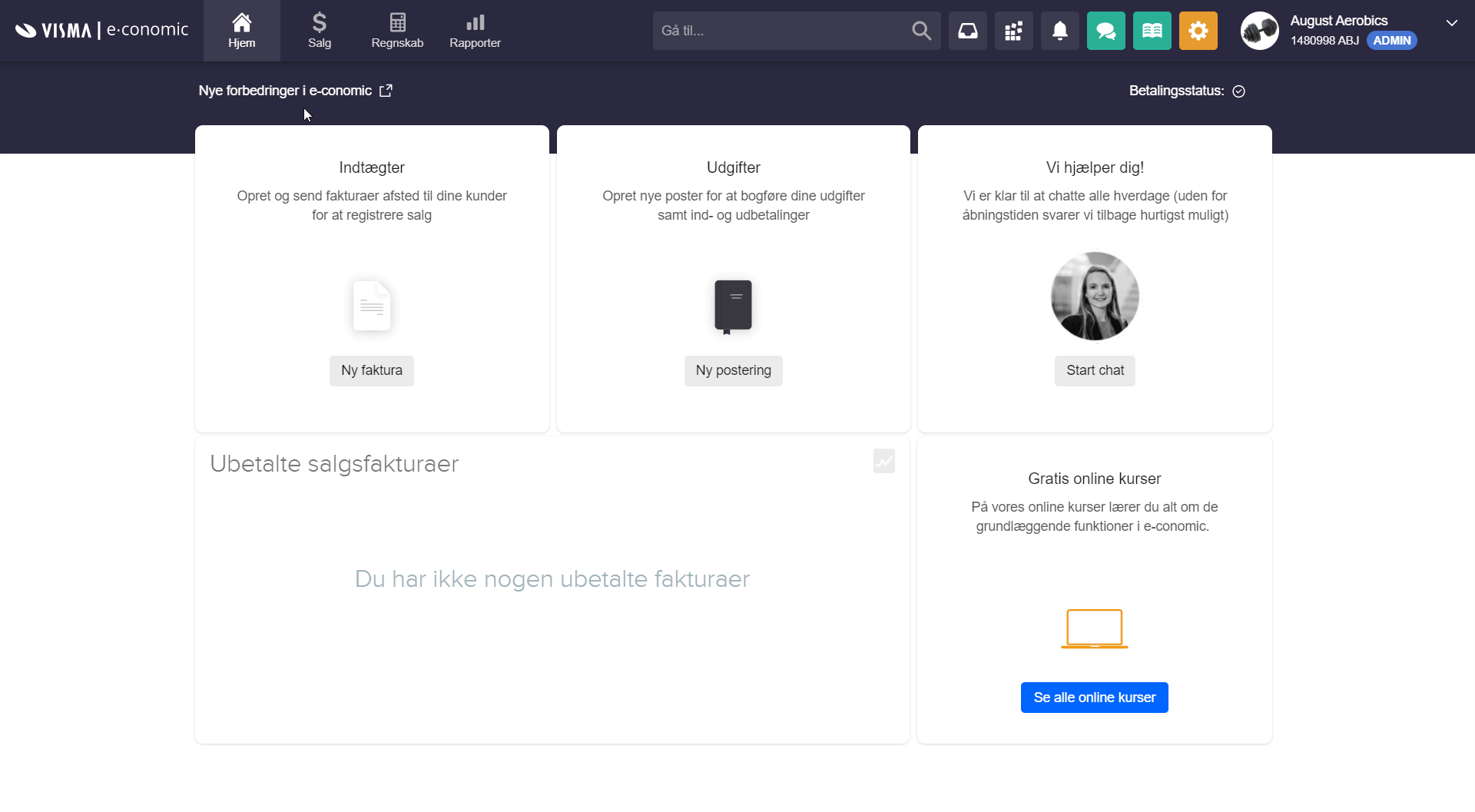
Task: Open the apps grid icon
Action: 1013,31
